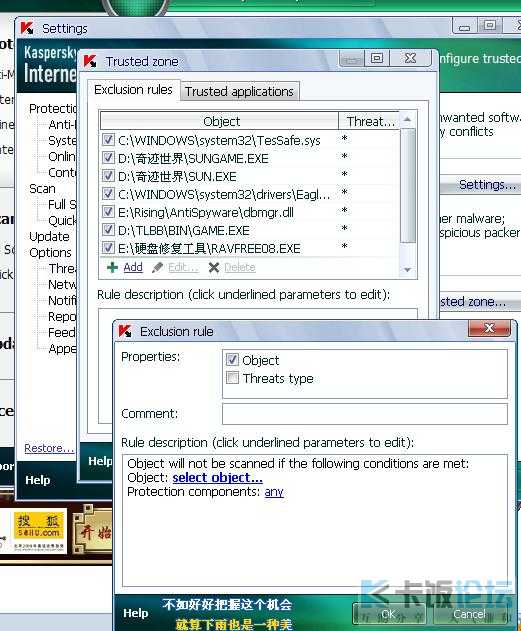Enable the Threats type checkbox
Image resolution: width=521 pixels, height=631 pixels.
point(232,377)
